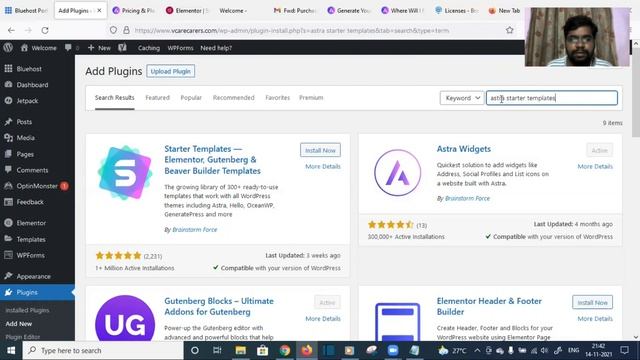Image resolution: width=640 pixels, height=360 pixels.
Task: Switch to Recommended plugins tab
Action: click(x=233, y=98)
